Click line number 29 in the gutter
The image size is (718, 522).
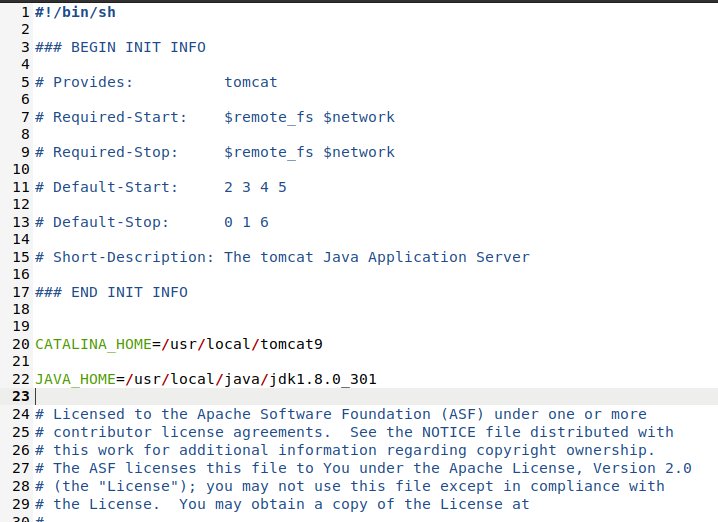(21, 504)
